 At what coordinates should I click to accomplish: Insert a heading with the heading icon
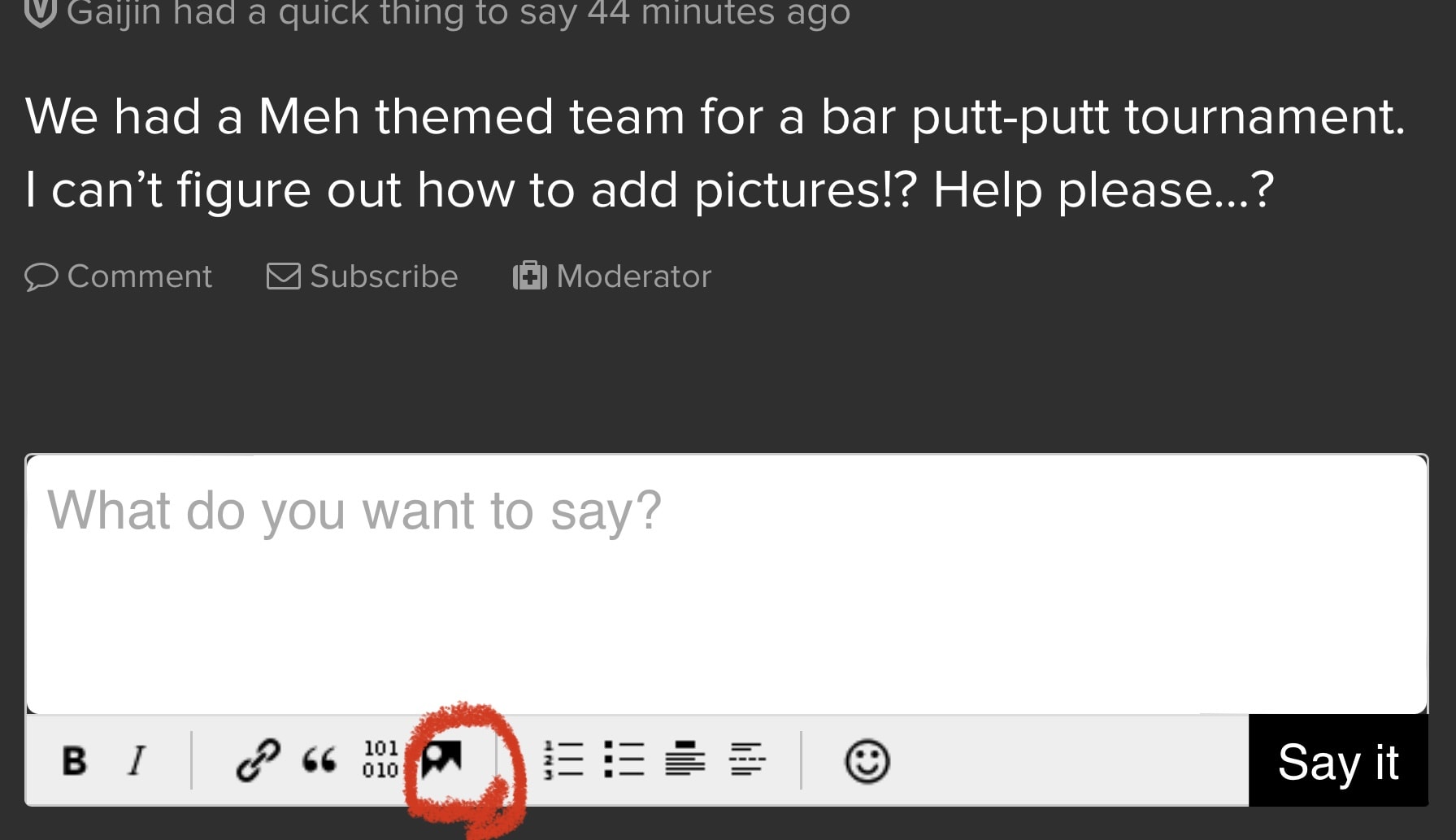[x=685, y=759]
